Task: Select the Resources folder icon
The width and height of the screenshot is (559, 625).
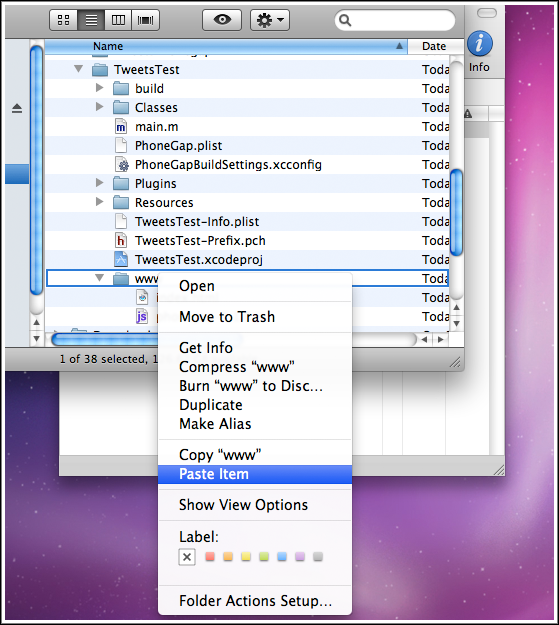Action: 121,203
